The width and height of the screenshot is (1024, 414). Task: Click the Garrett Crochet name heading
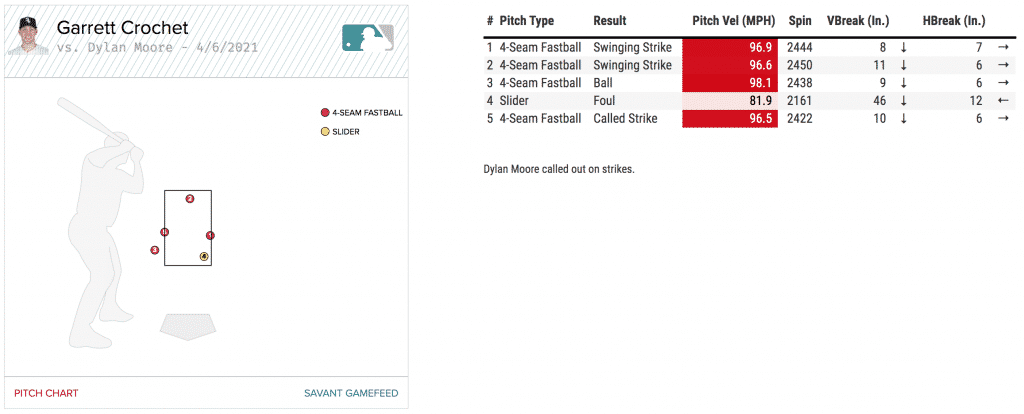pyautogui.click(x=122, y=28)
